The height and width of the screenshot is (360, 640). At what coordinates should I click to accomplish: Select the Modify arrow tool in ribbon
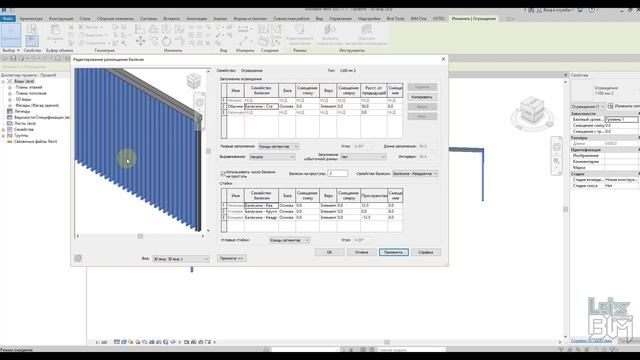click(11, 35)
